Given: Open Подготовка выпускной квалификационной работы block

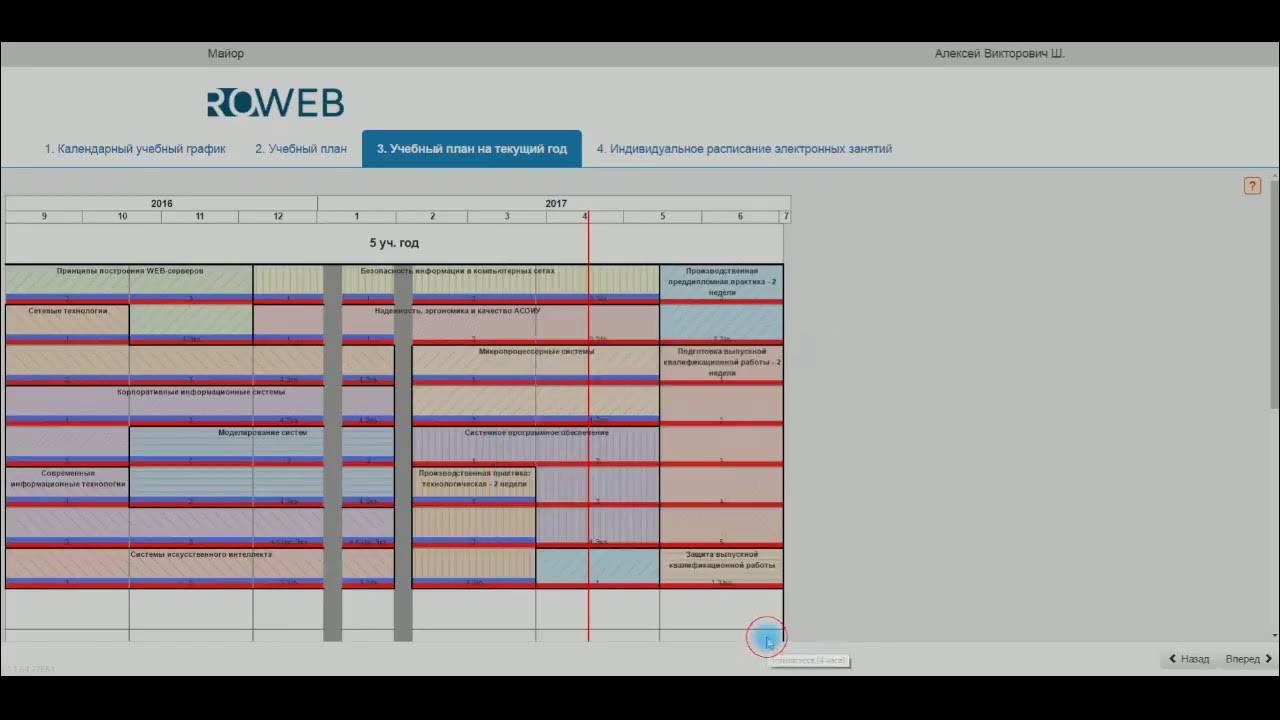Looking at the screenshot, I should point(721,364).
